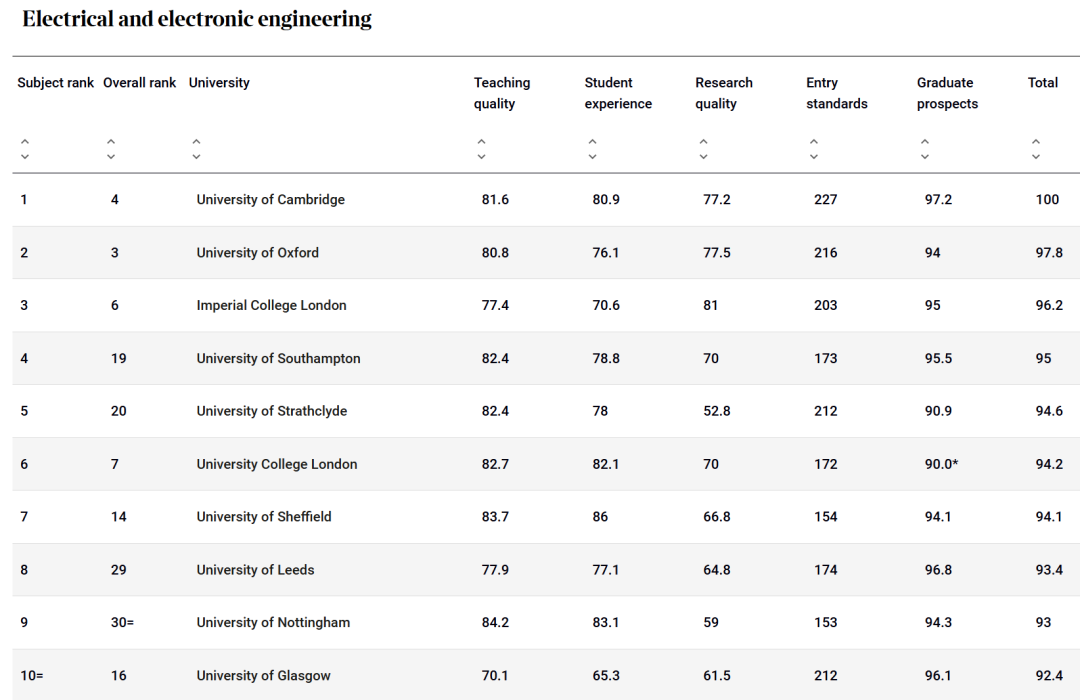Viewport: 1080px width, 700px height.
Task: Sort Research quality ascending arrow
Action: click(x=703, y=141)
